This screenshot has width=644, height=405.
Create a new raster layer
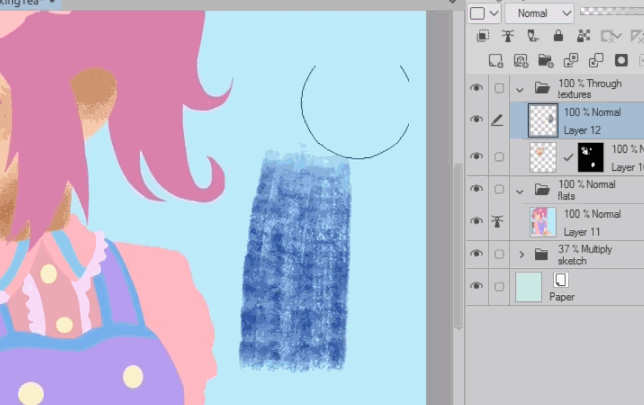496,61
